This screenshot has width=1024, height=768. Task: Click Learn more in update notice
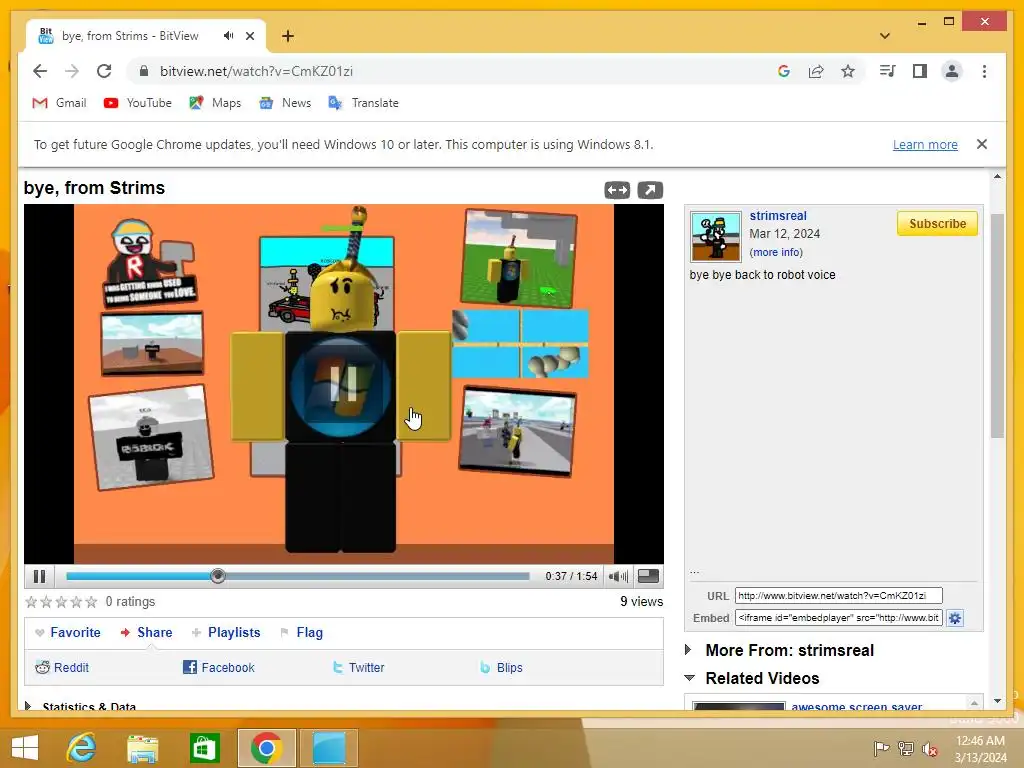coord(925,144)
